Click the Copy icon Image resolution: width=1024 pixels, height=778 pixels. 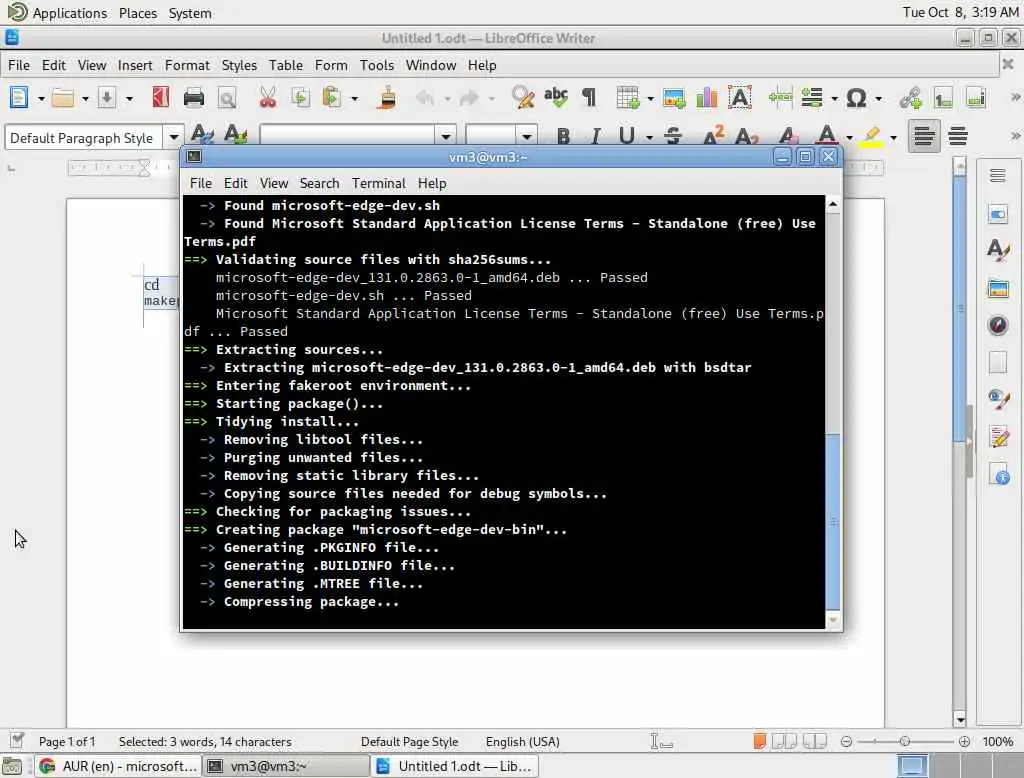coord(300,98)
